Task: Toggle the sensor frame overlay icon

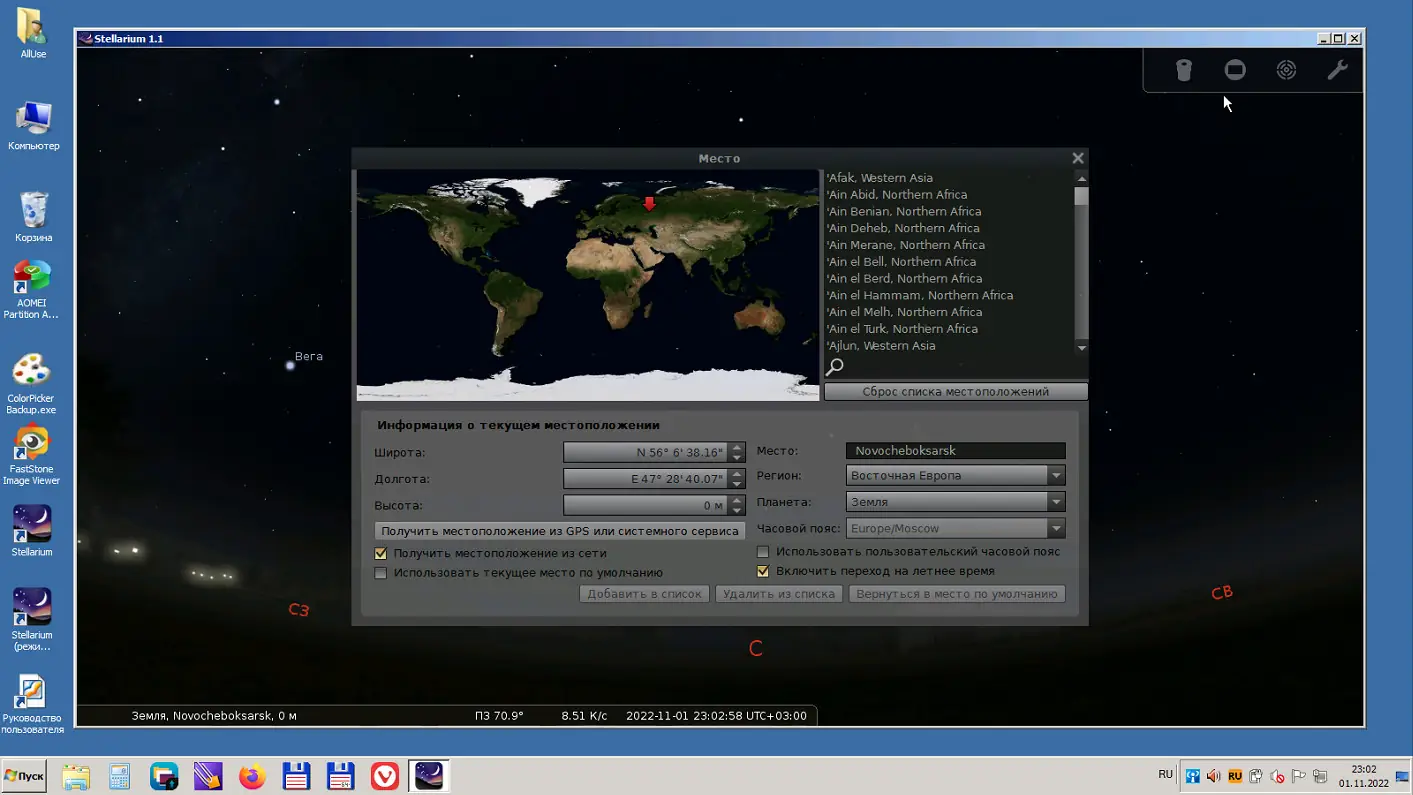Action: [x=1235, y=70]
